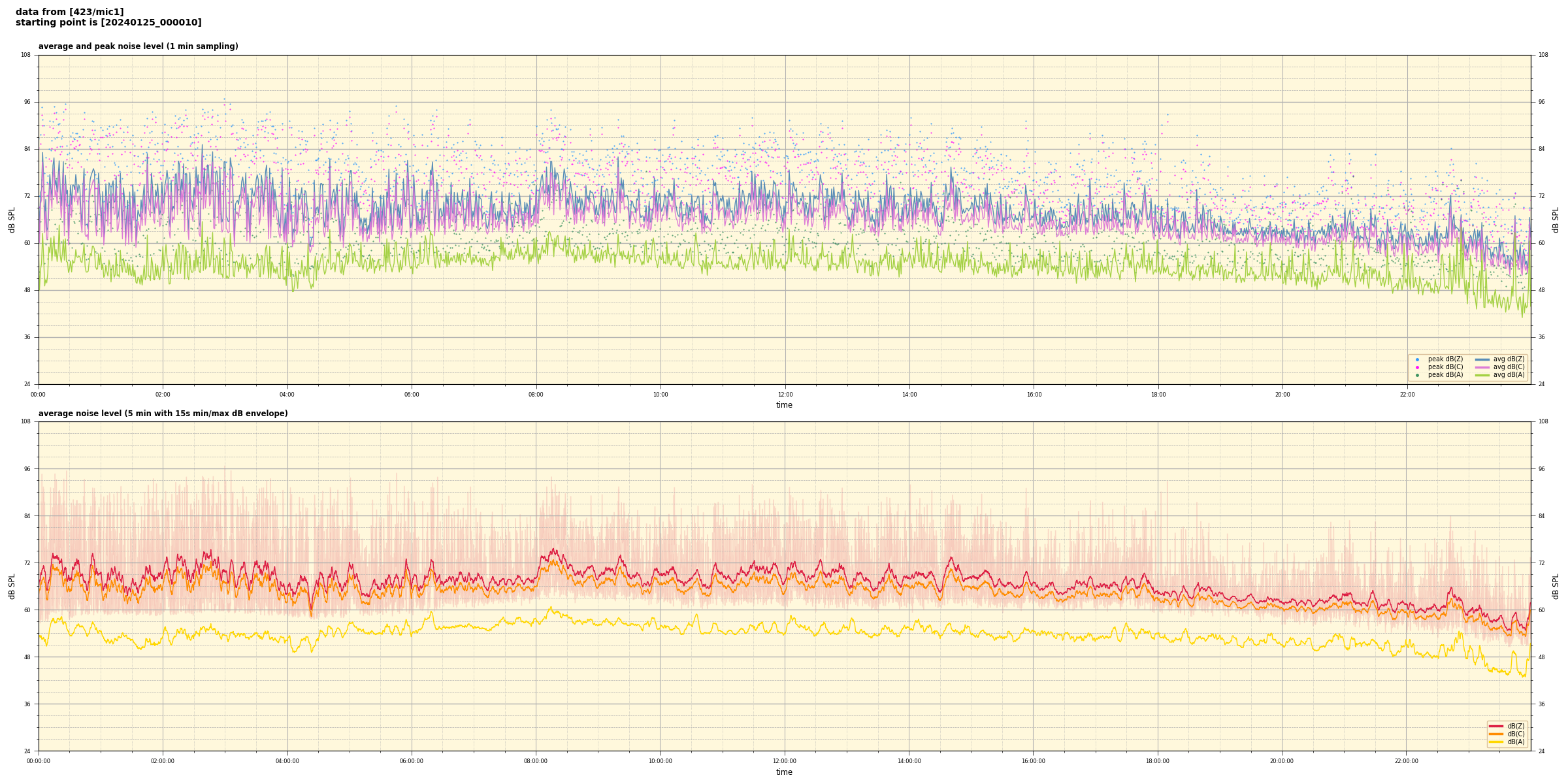Click the green peak dB(A) legend marker

1417,375
